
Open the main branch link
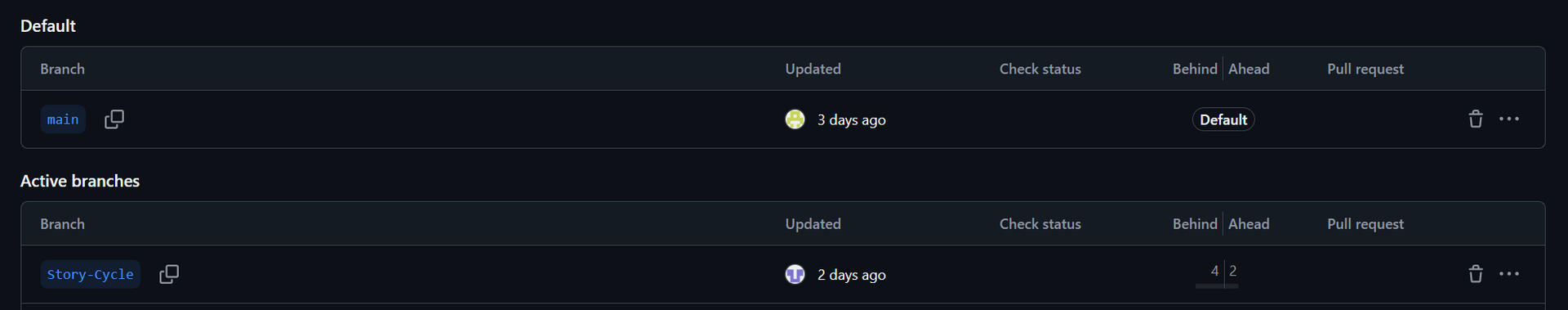click(x=63, y=119)
